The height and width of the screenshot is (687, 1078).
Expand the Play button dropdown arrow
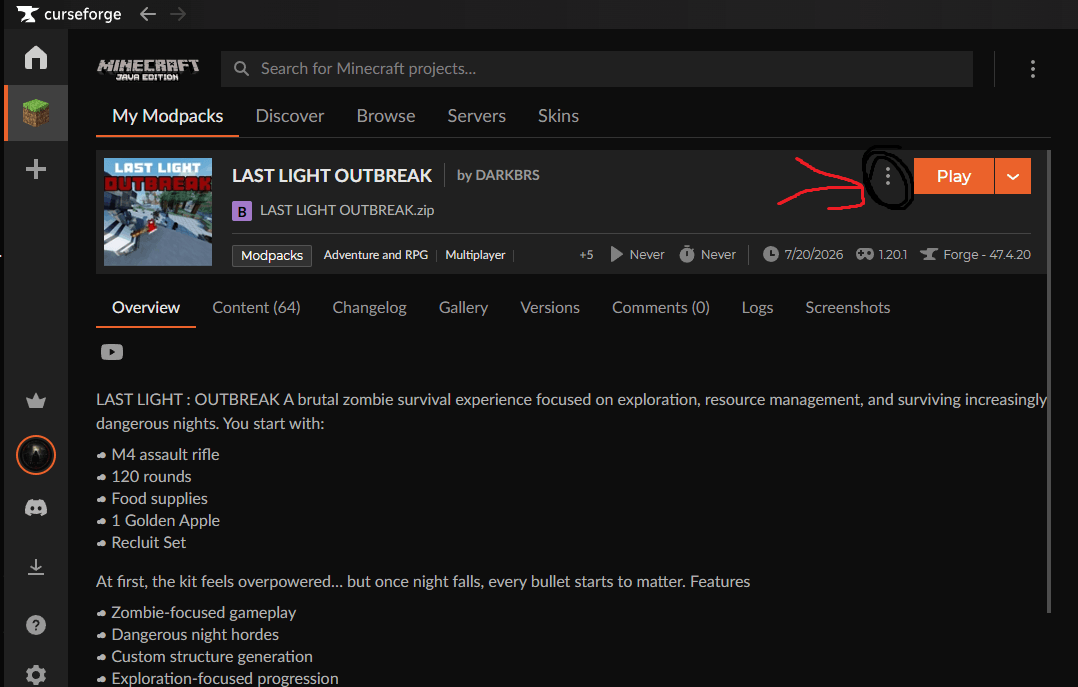[x=1013, y=177]
